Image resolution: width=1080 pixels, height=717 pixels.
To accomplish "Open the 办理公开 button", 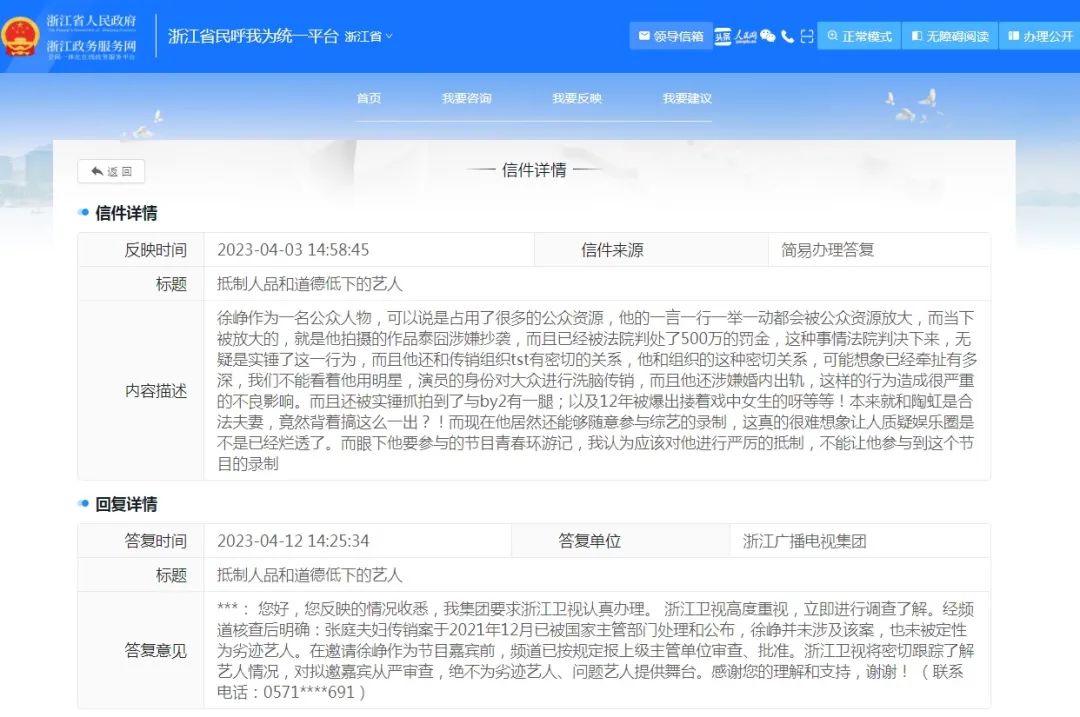I will pyautogui.click(x=1040, y=37).
